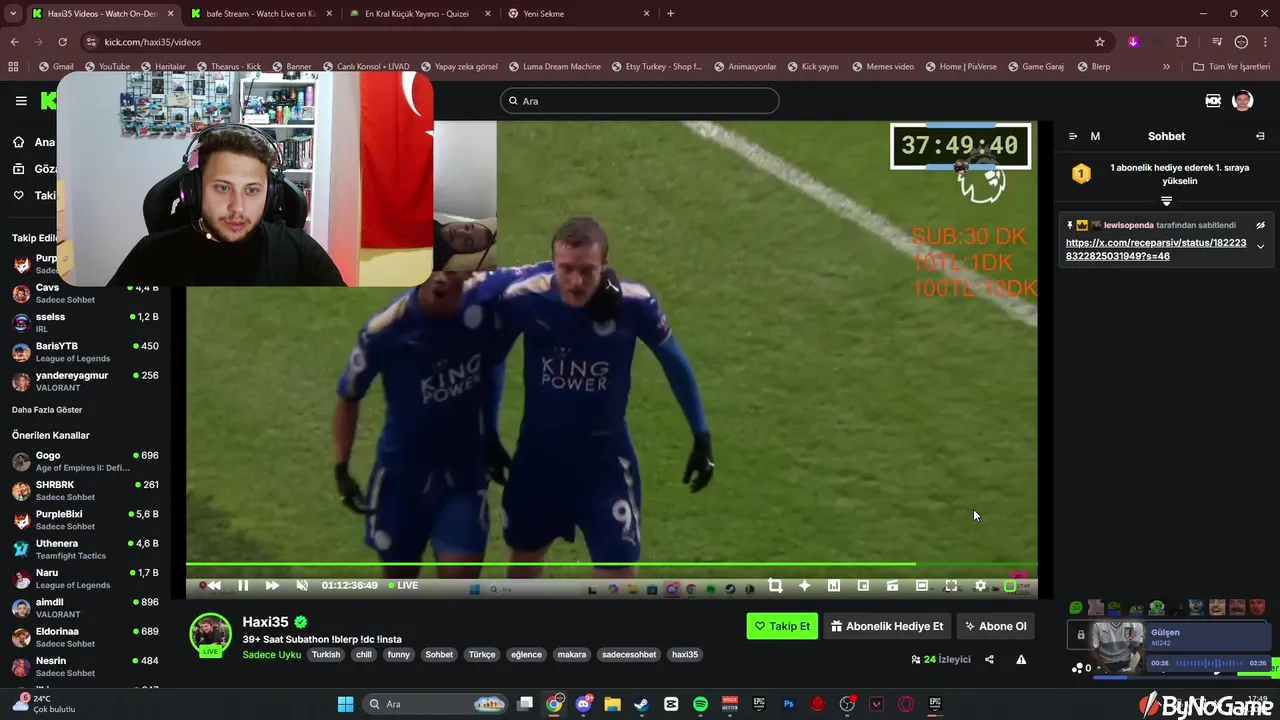This screenshot has height=720, width=1280.
Task: Click the locked chat input padlock
Action: pos(1080,634)
